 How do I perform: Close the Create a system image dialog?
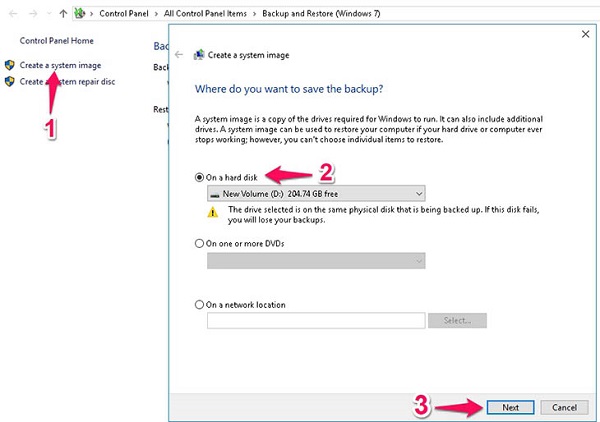[x=584, y=33]
